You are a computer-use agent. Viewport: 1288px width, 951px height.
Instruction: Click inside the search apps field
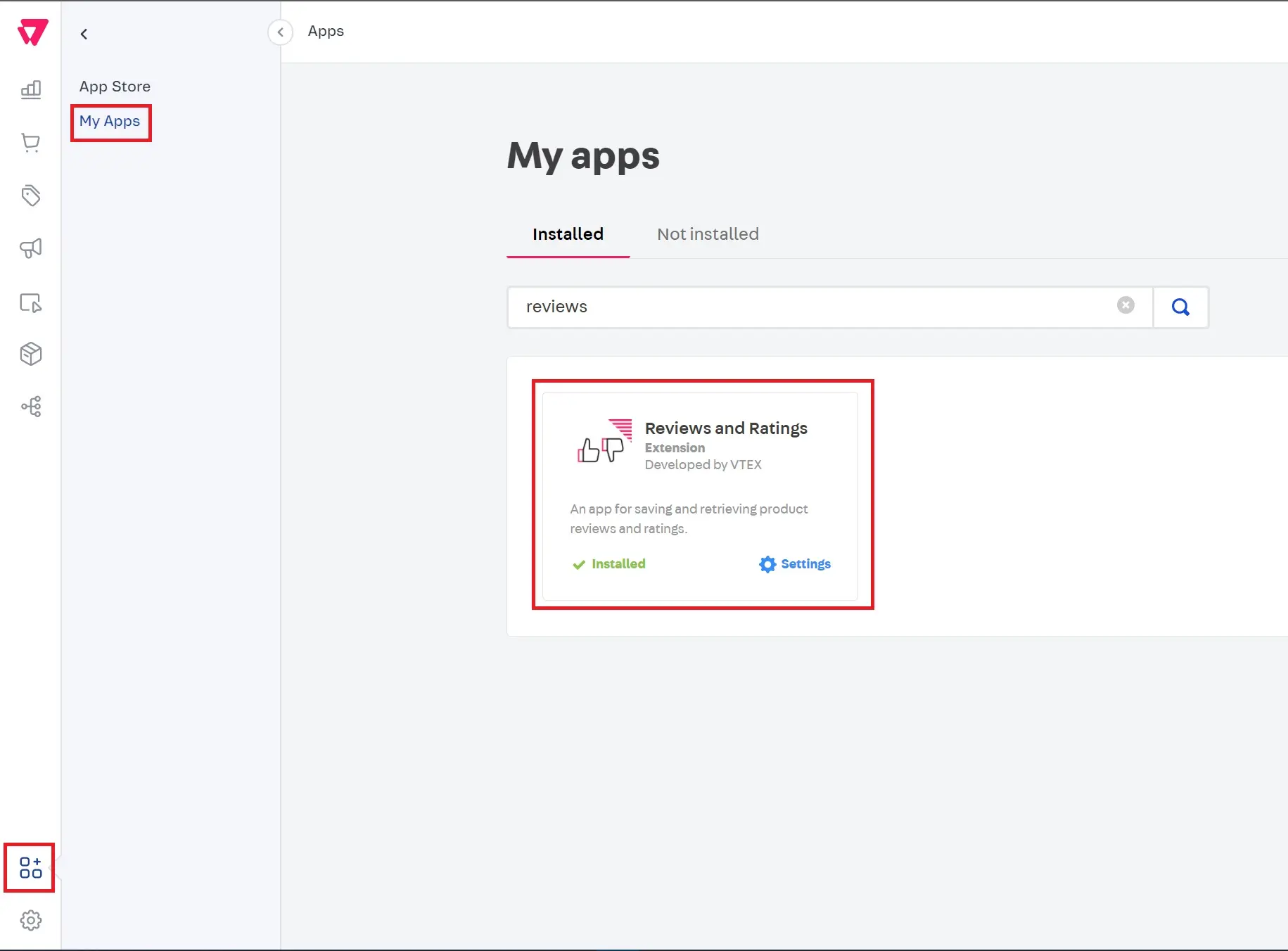pyautogui.click(x=774, y=307)
